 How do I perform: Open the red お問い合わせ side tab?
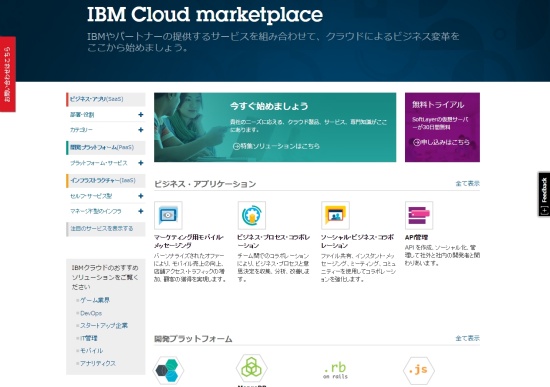pyautogui.click(x=8, y=74)
